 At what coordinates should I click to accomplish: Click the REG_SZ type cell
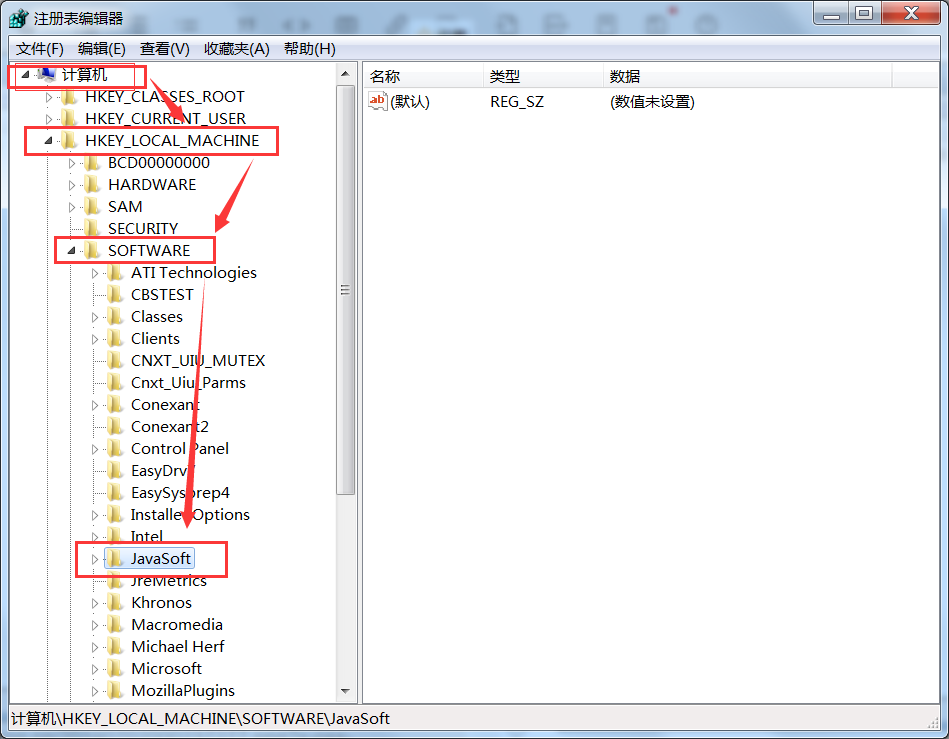click(x=517, y=102)
